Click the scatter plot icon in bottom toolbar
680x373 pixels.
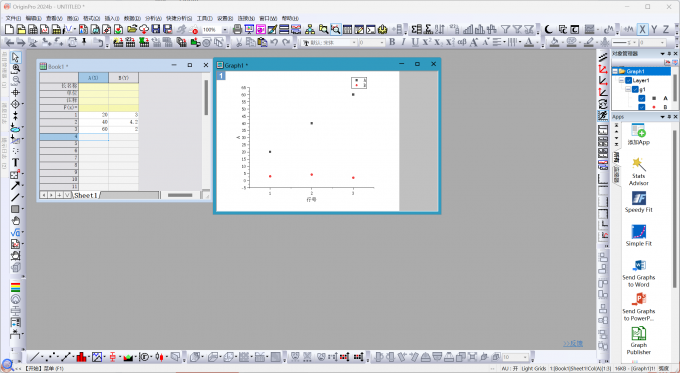(x=50, y=357)
